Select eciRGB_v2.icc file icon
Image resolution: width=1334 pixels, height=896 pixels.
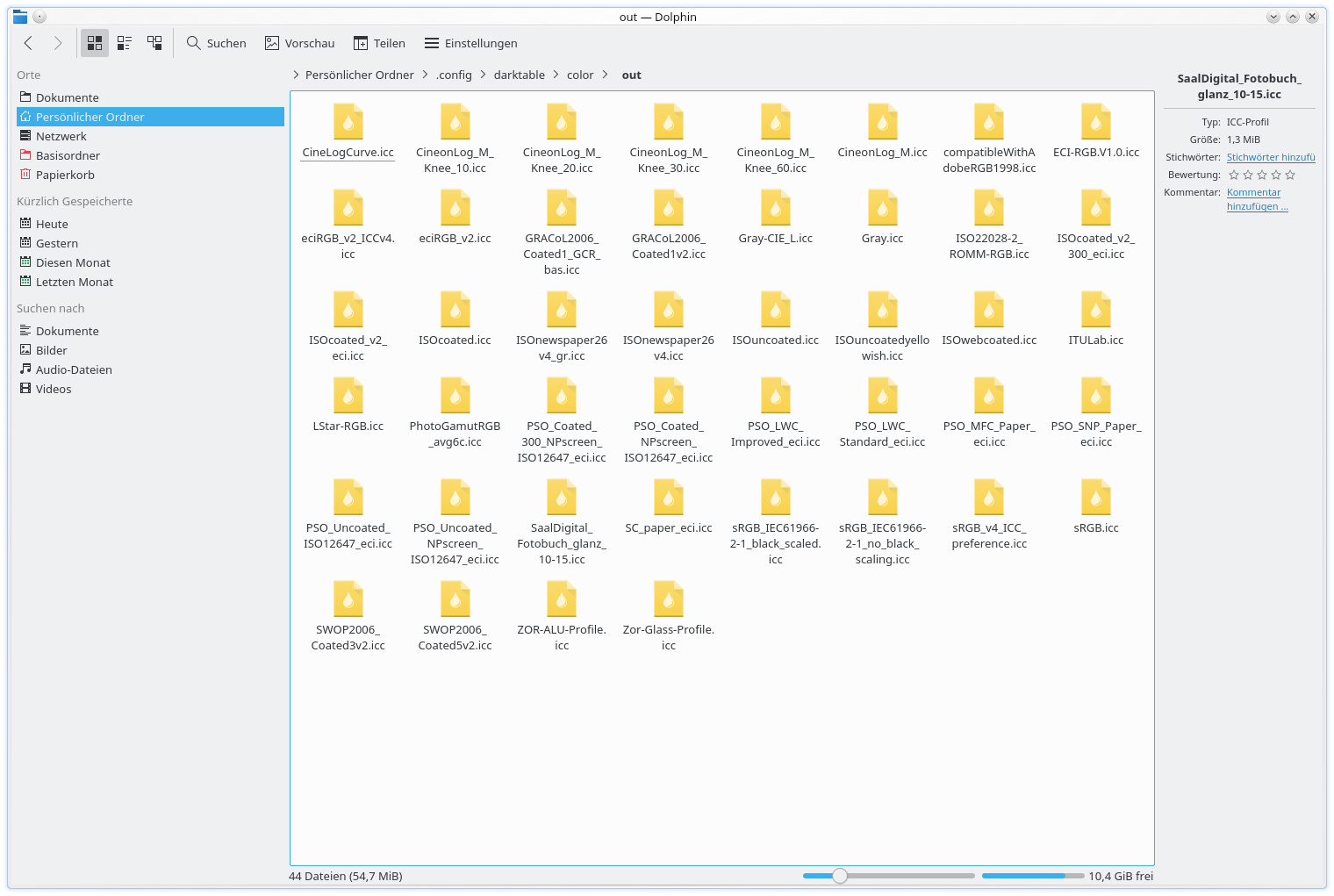(455, 208)
